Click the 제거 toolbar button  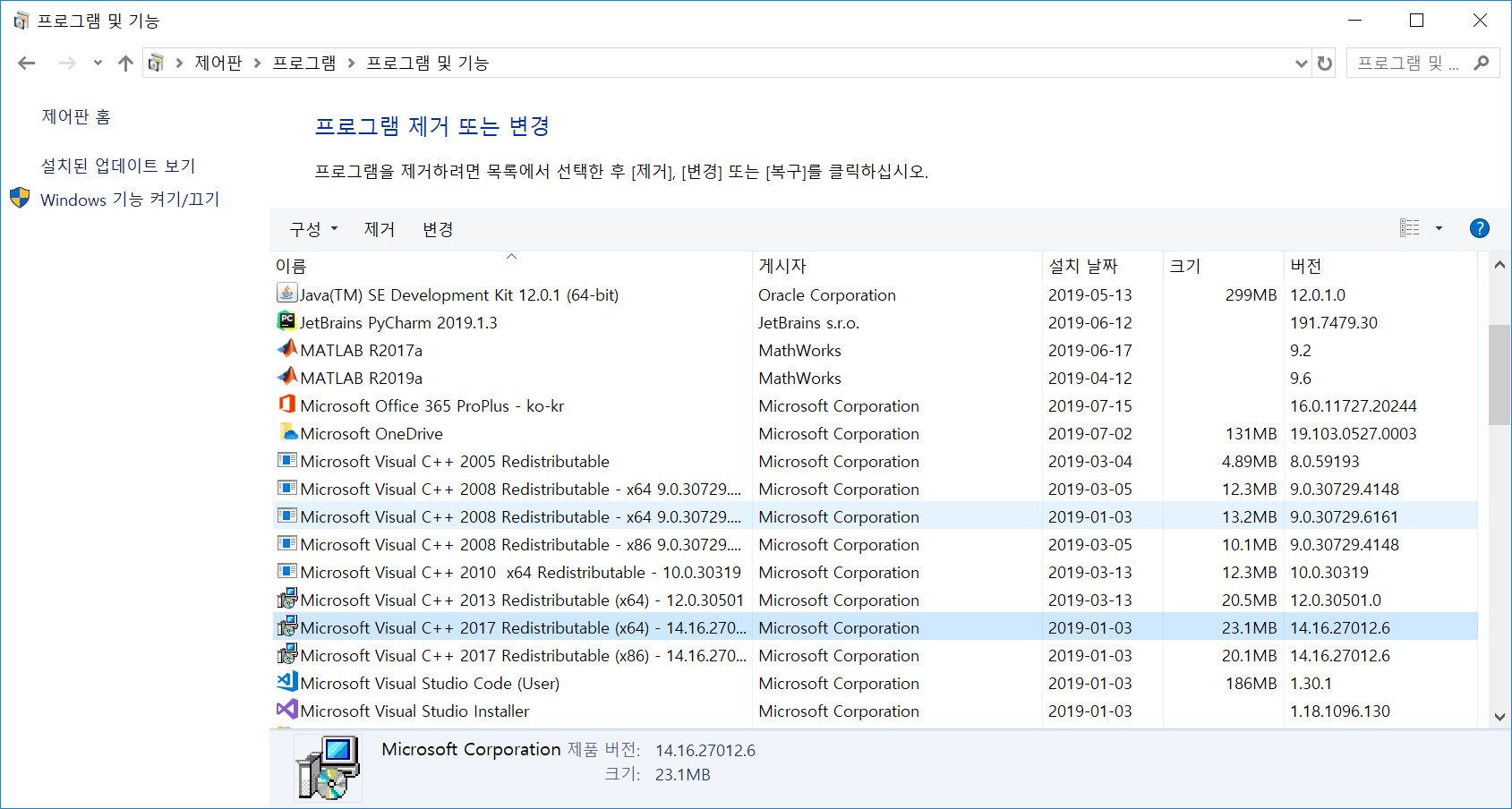(380, 229)
